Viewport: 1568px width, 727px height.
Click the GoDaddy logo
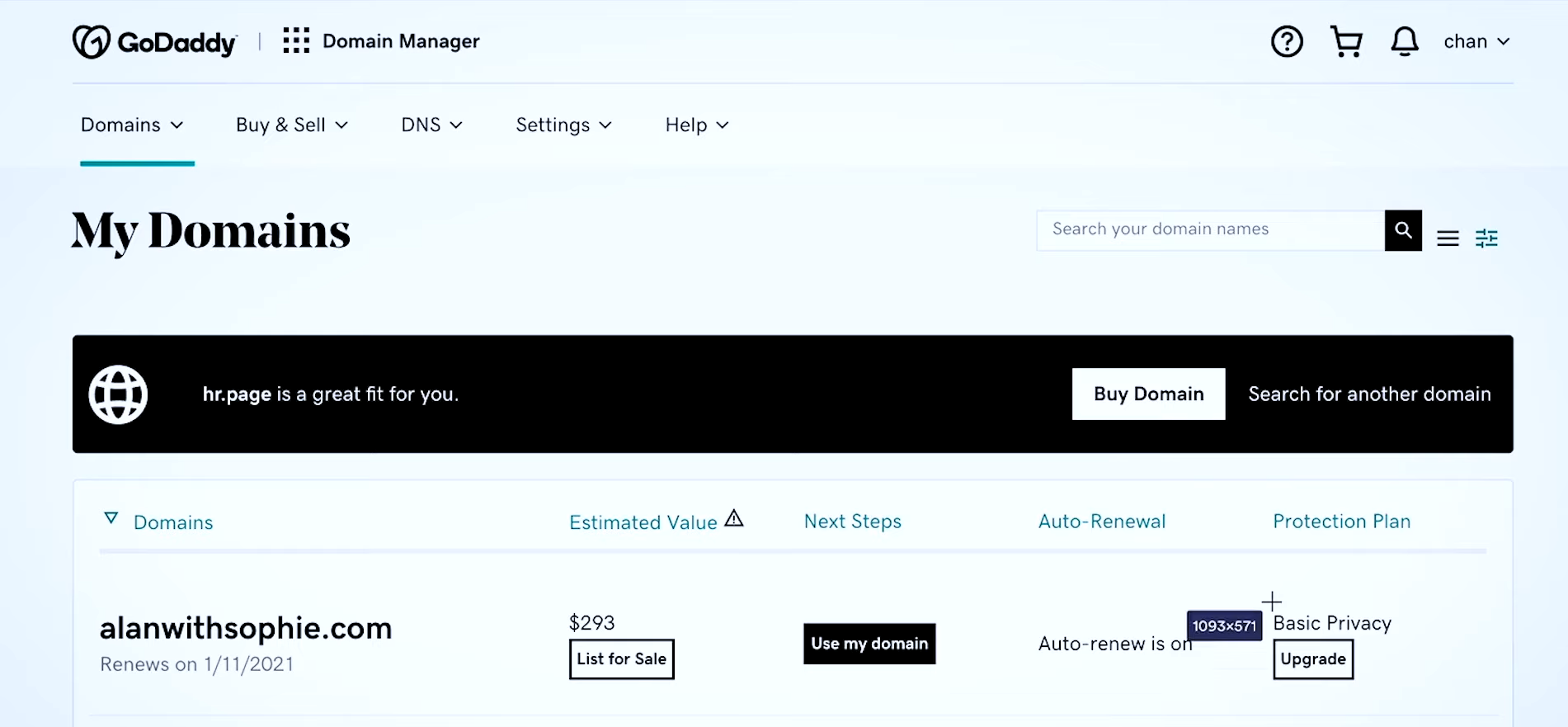pos(155,41)
